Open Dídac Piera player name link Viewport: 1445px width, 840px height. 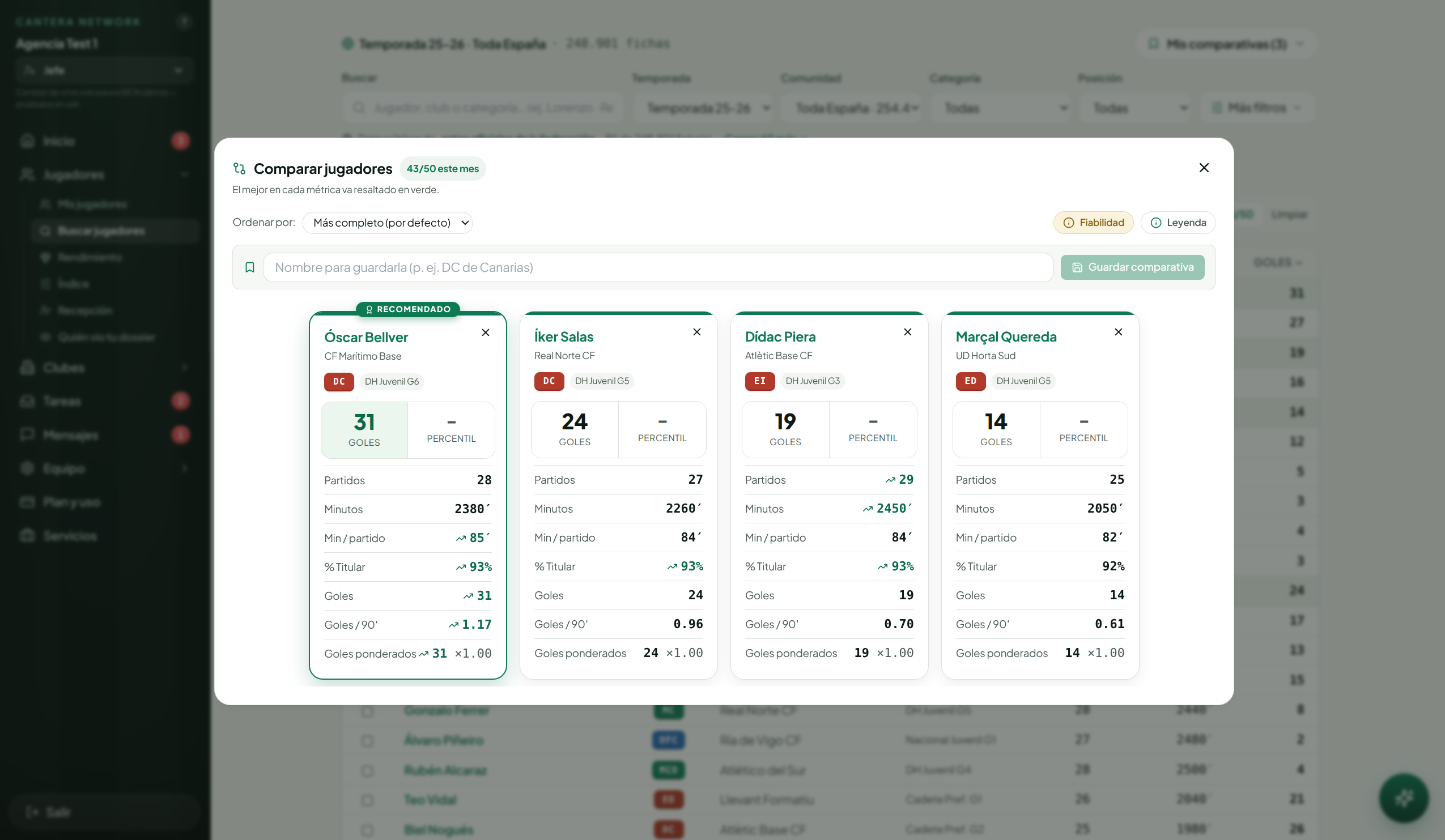780,336
